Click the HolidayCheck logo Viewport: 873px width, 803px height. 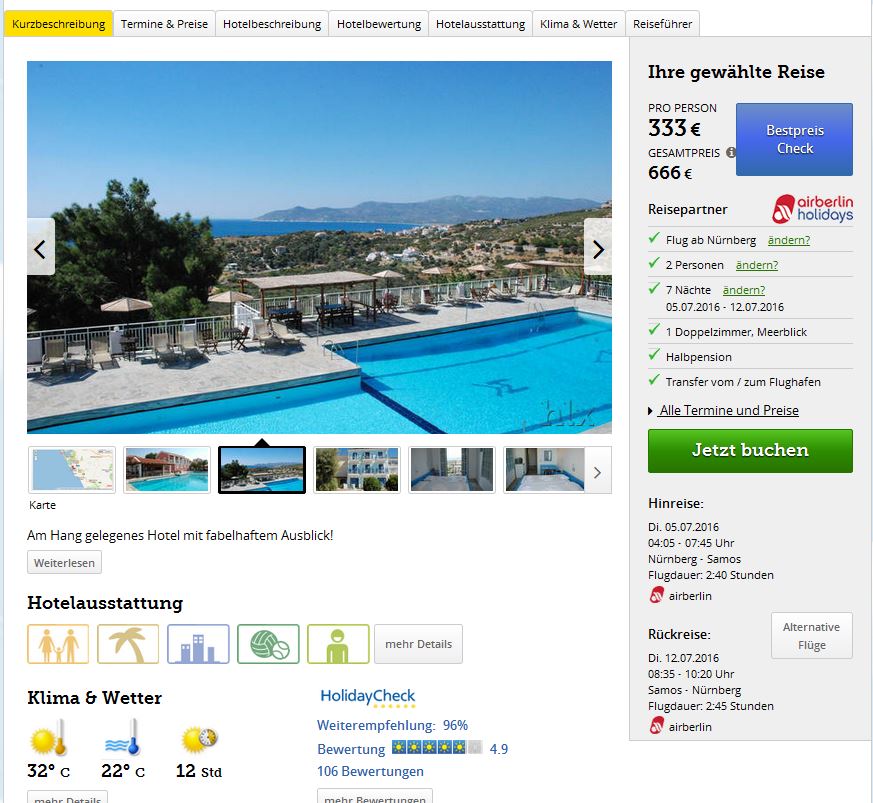pos(367,697)
